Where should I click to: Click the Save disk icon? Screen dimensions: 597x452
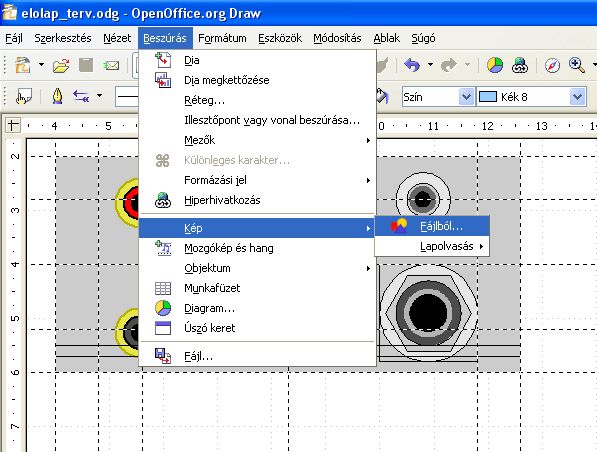[86, 65]
